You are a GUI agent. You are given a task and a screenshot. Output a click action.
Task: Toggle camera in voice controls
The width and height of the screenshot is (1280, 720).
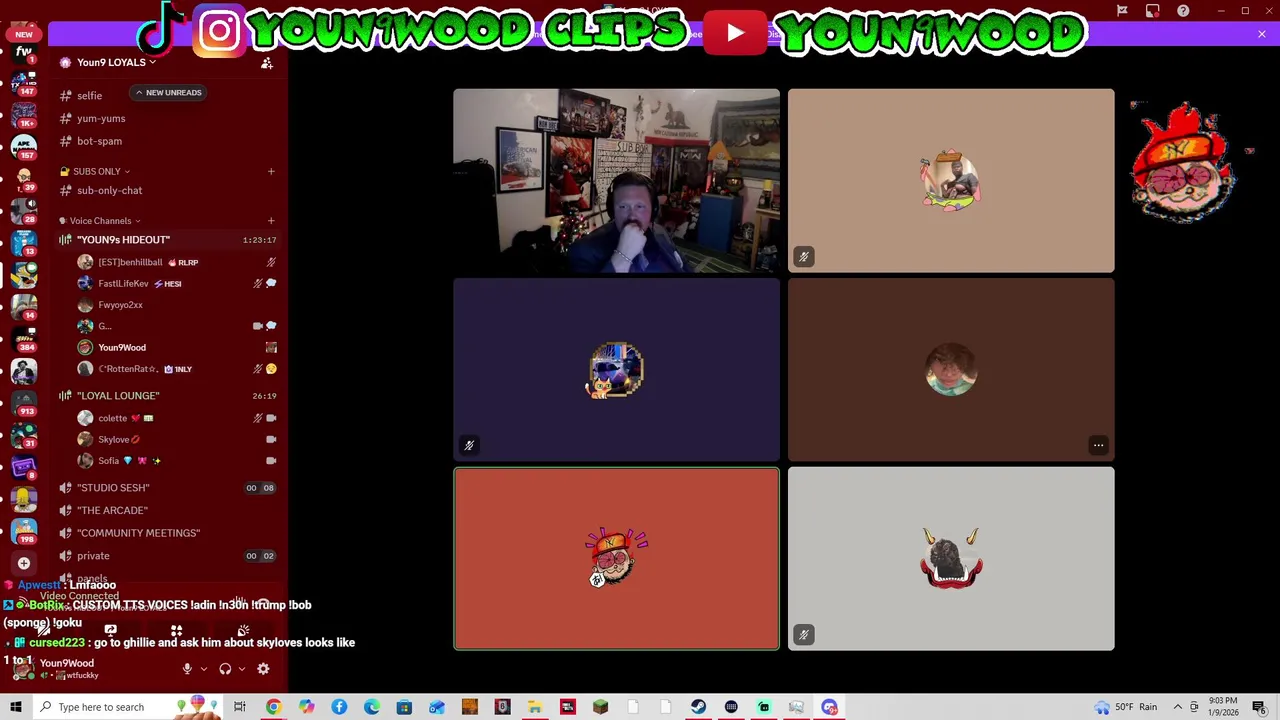45,630
